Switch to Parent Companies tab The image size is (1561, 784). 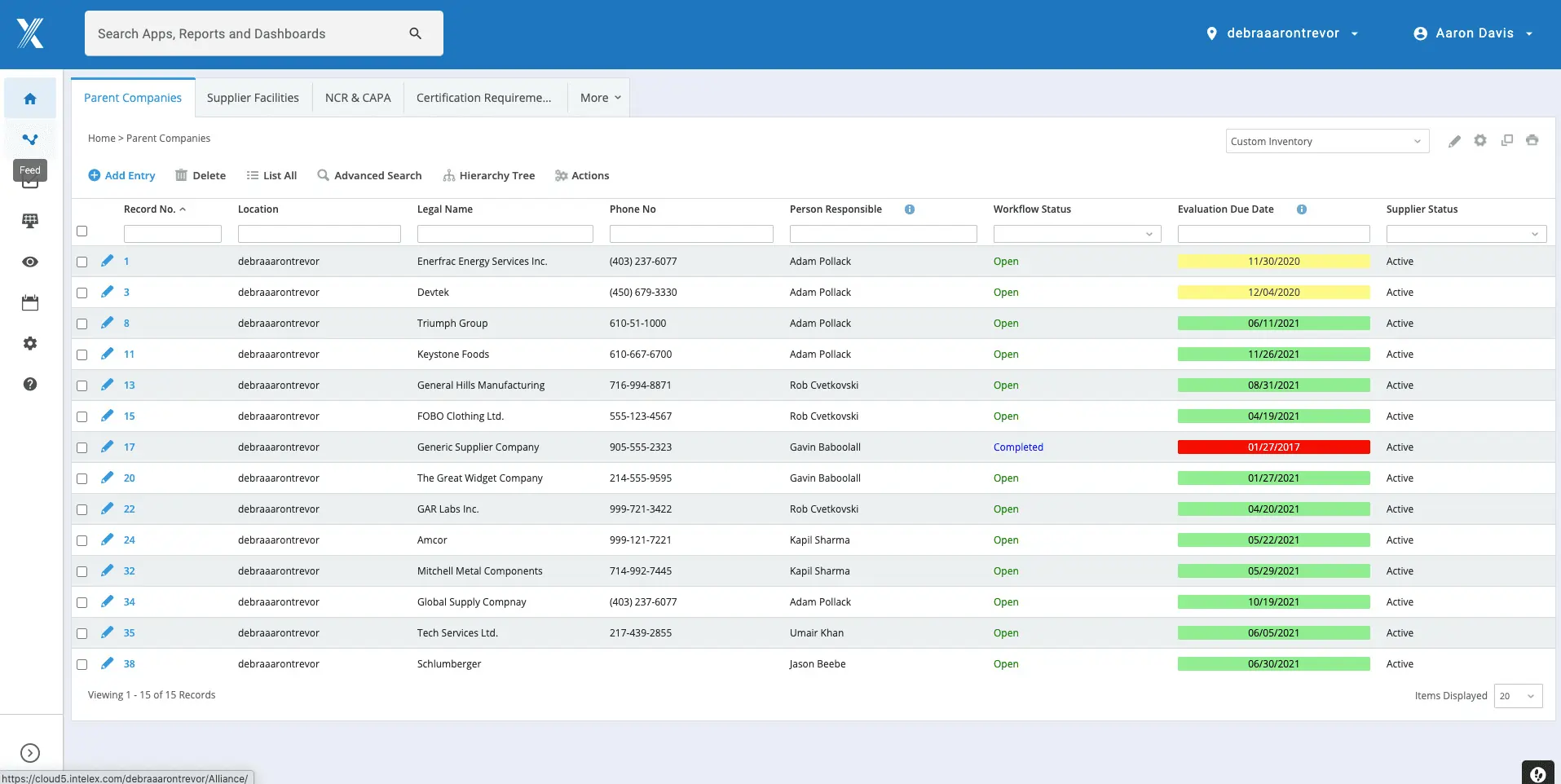(133, 98)
